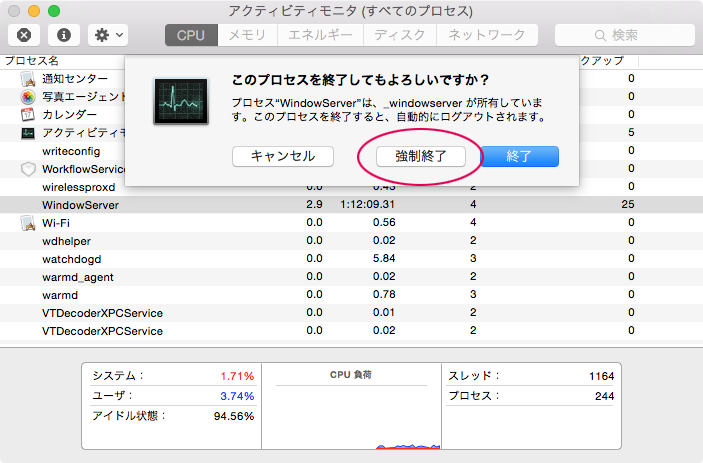Select the warmd process row
This screenshot has width=703, height=463.
[x=352, y=294]
